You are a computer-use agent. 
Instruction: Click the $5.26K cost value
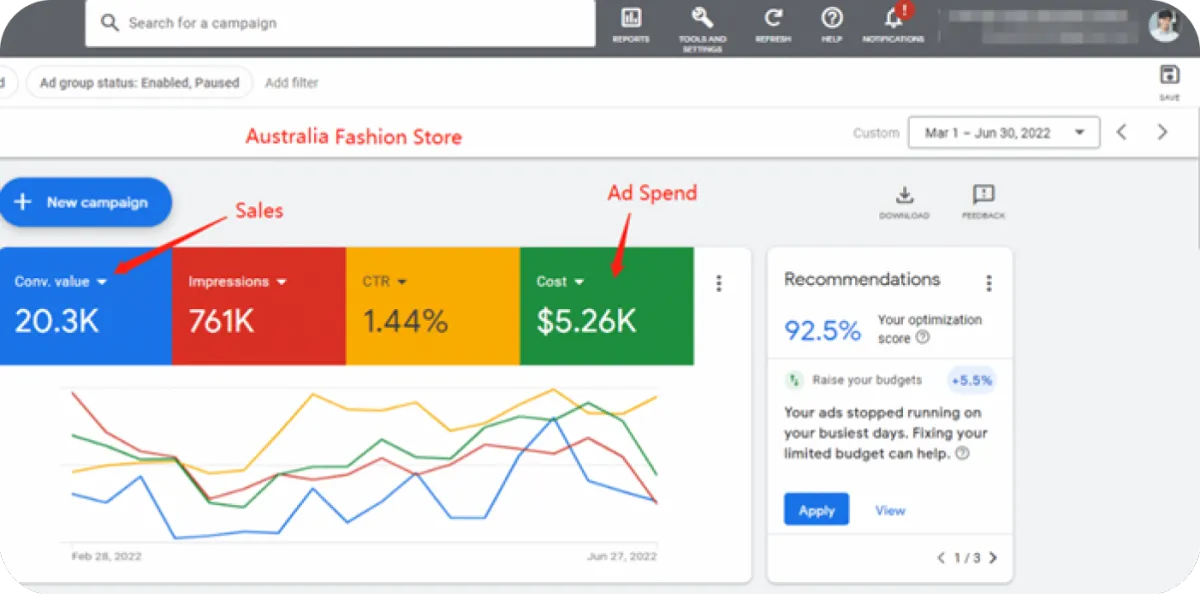point(586,320)
